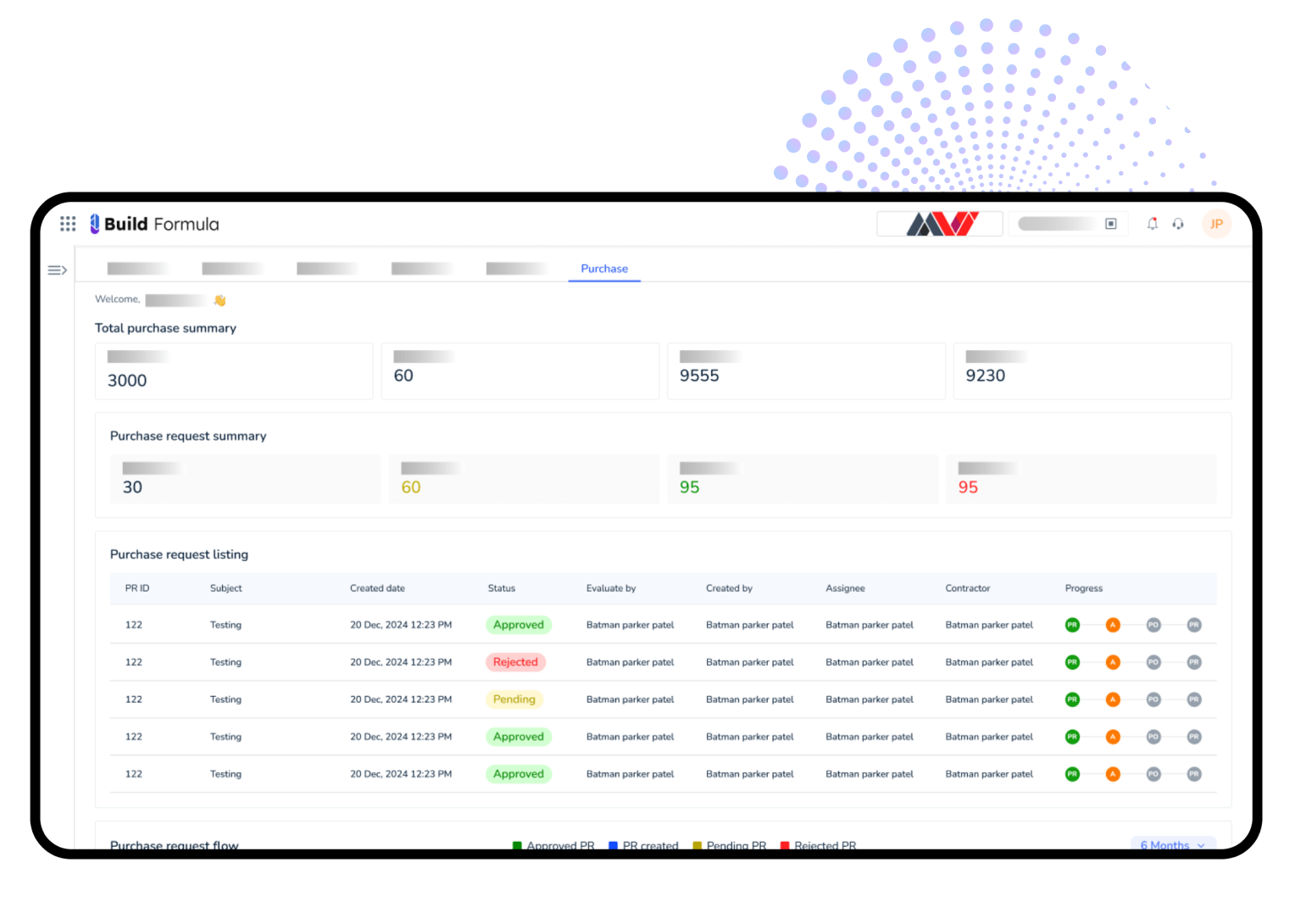Image resolution: width=1295 pixels, height=924 pixels.
Task: Click the Build Formula logo
Action: pos(154,224)
